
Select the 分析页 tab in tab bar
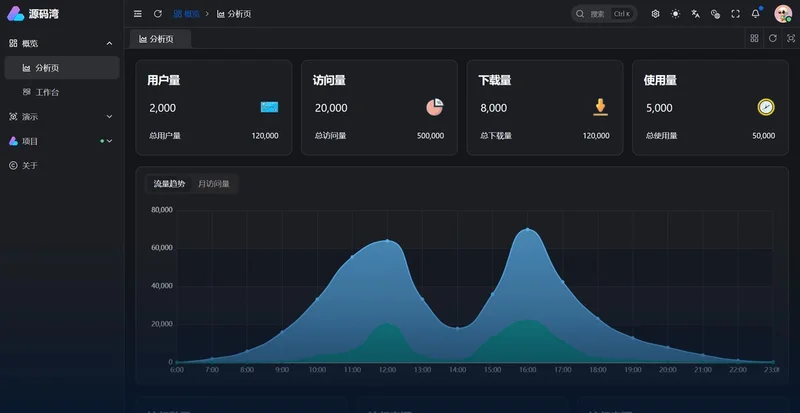pyautogui.click(x=160, y=39)
